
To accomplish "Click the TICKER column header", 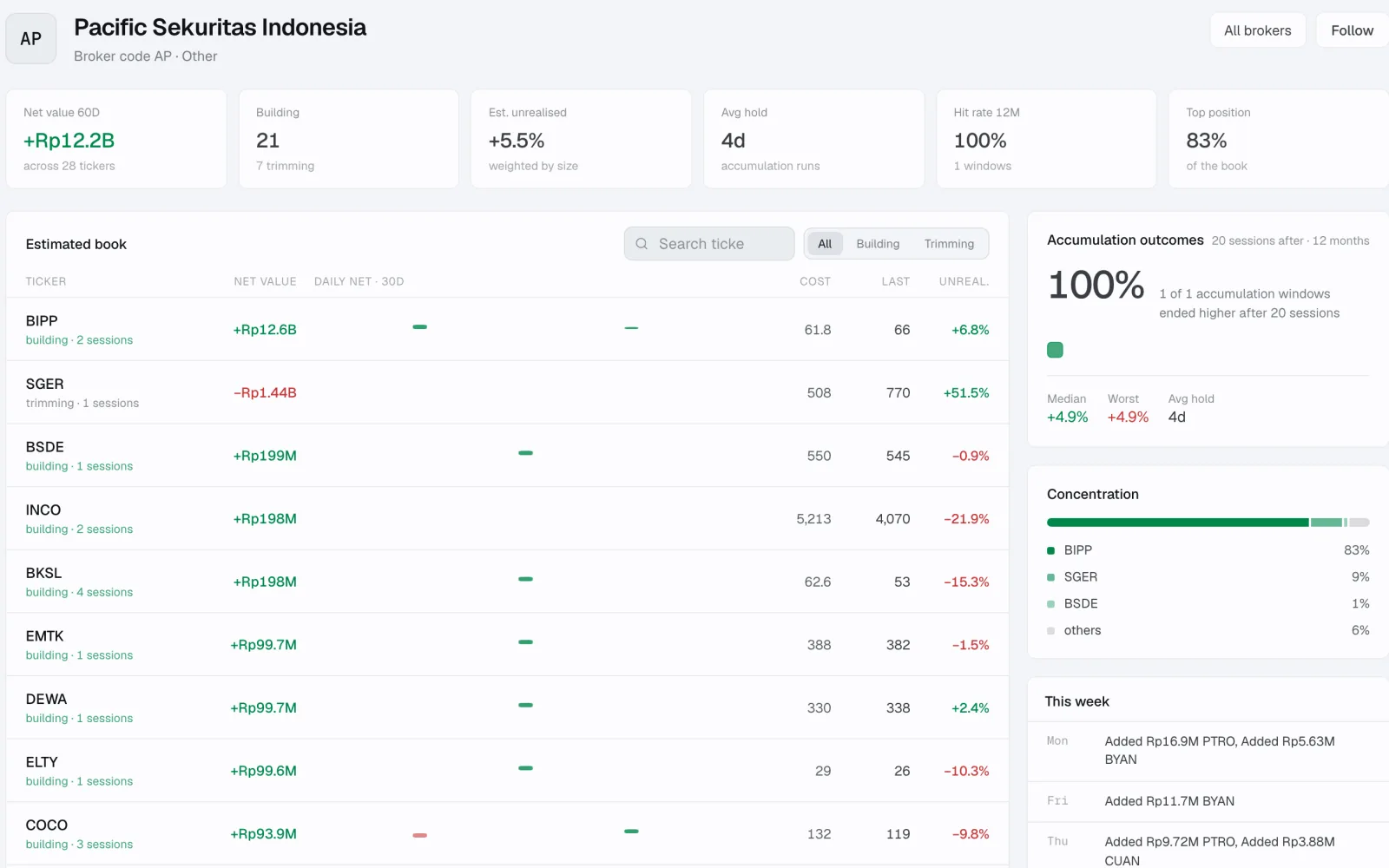I will [x=46, y=281].
